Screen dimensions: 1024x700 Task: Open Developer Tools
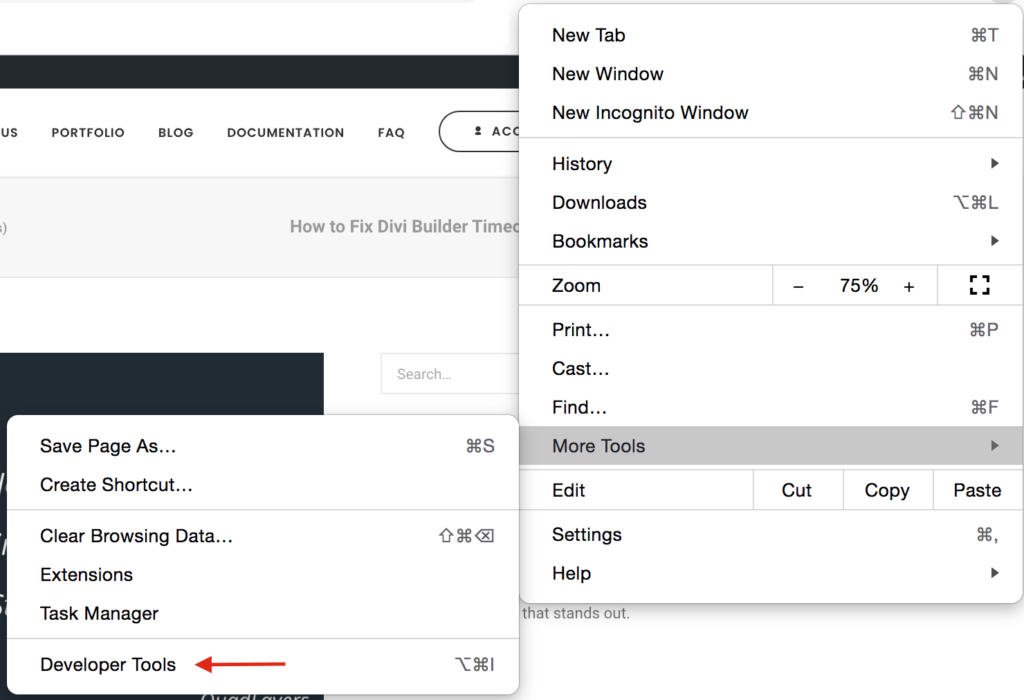pyautogui.click(x=263, y=665)
